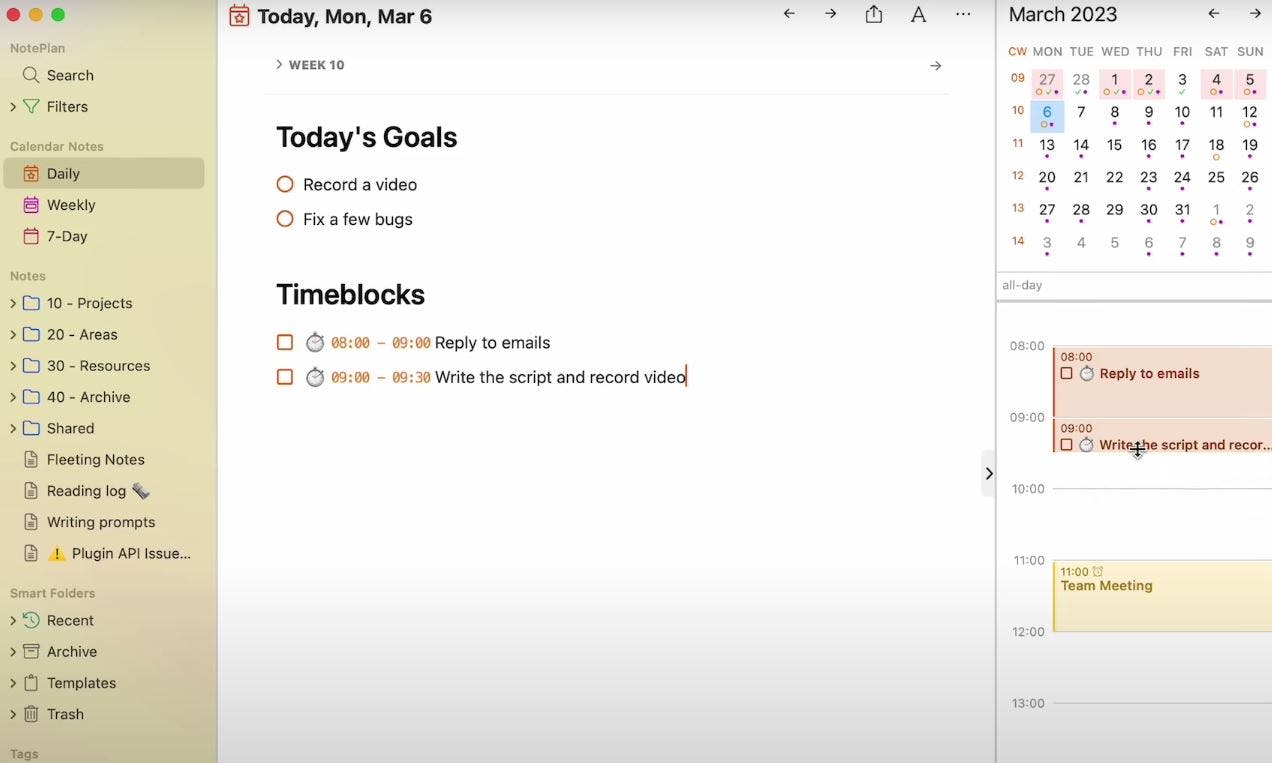
Task: Click the share icon in the note toolbar
Action: pyautogui.click(x=874, y=14)
